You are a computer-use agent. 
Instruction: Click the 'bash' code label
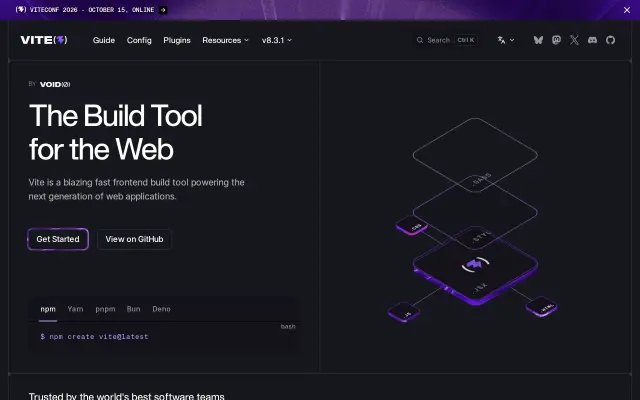(x=288, y=327)
